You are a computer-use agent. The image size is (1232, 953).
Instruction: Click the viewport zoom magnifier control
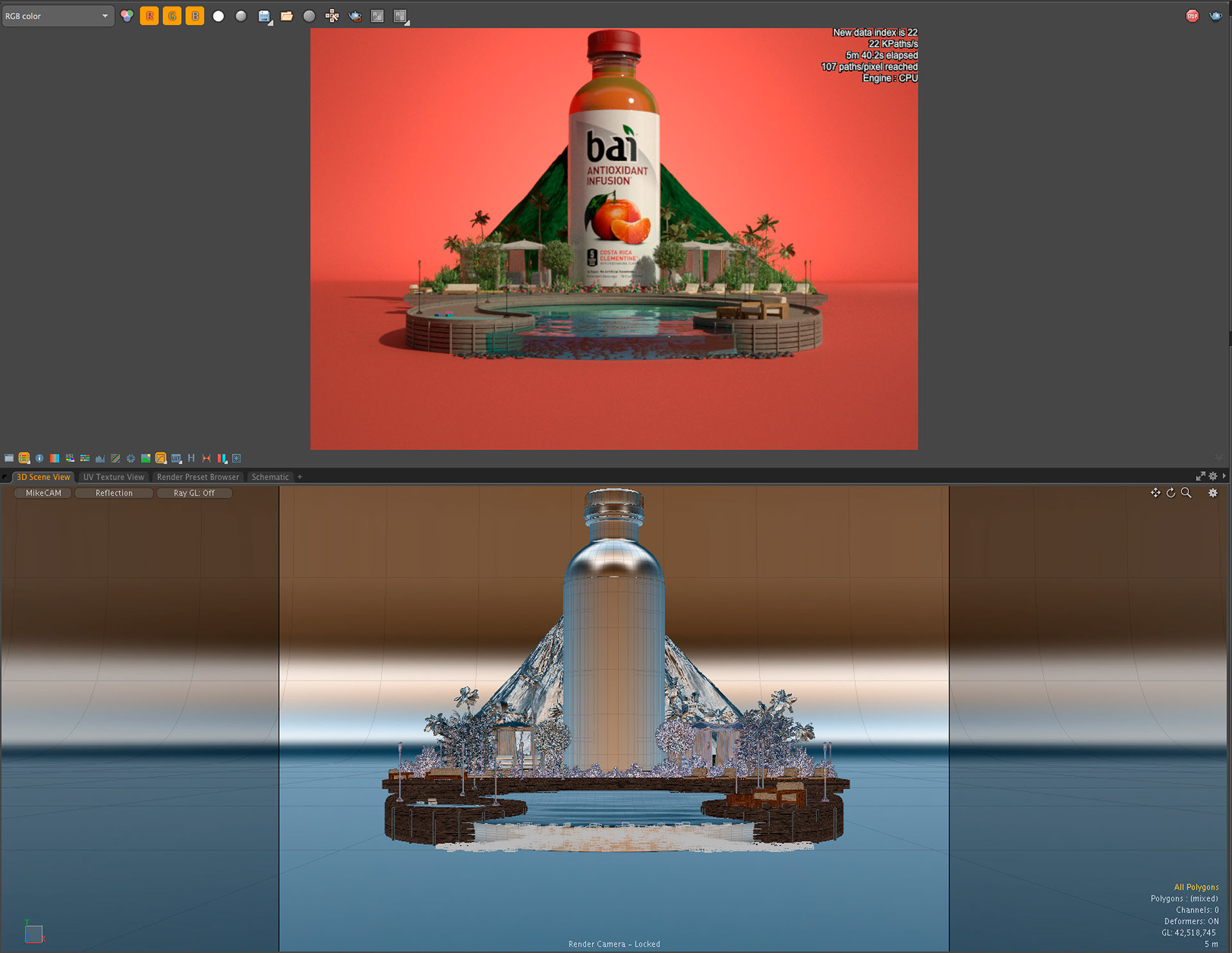pyautogui.click(x=1186, y=493)
